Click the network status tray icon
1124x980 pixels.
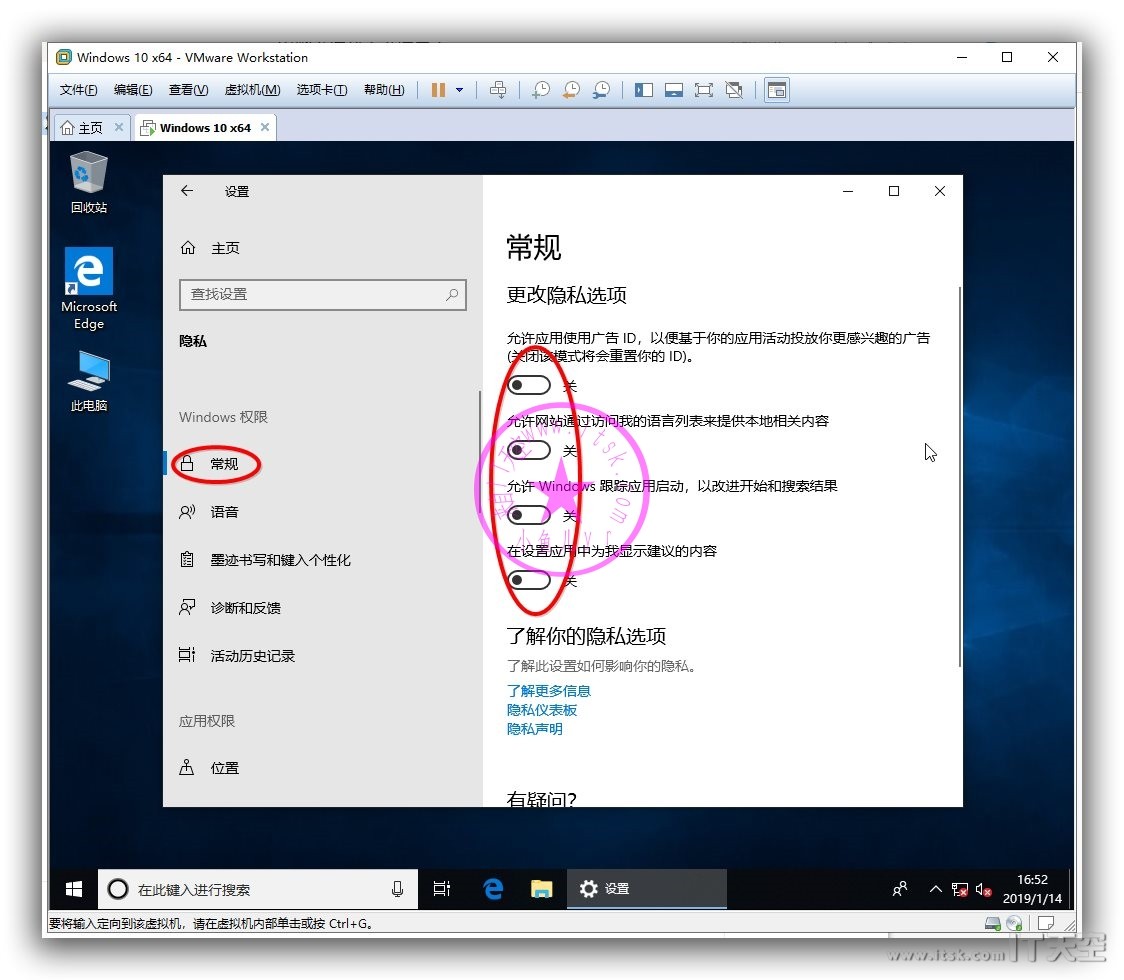pyautogui.click(x=959, y=890)
